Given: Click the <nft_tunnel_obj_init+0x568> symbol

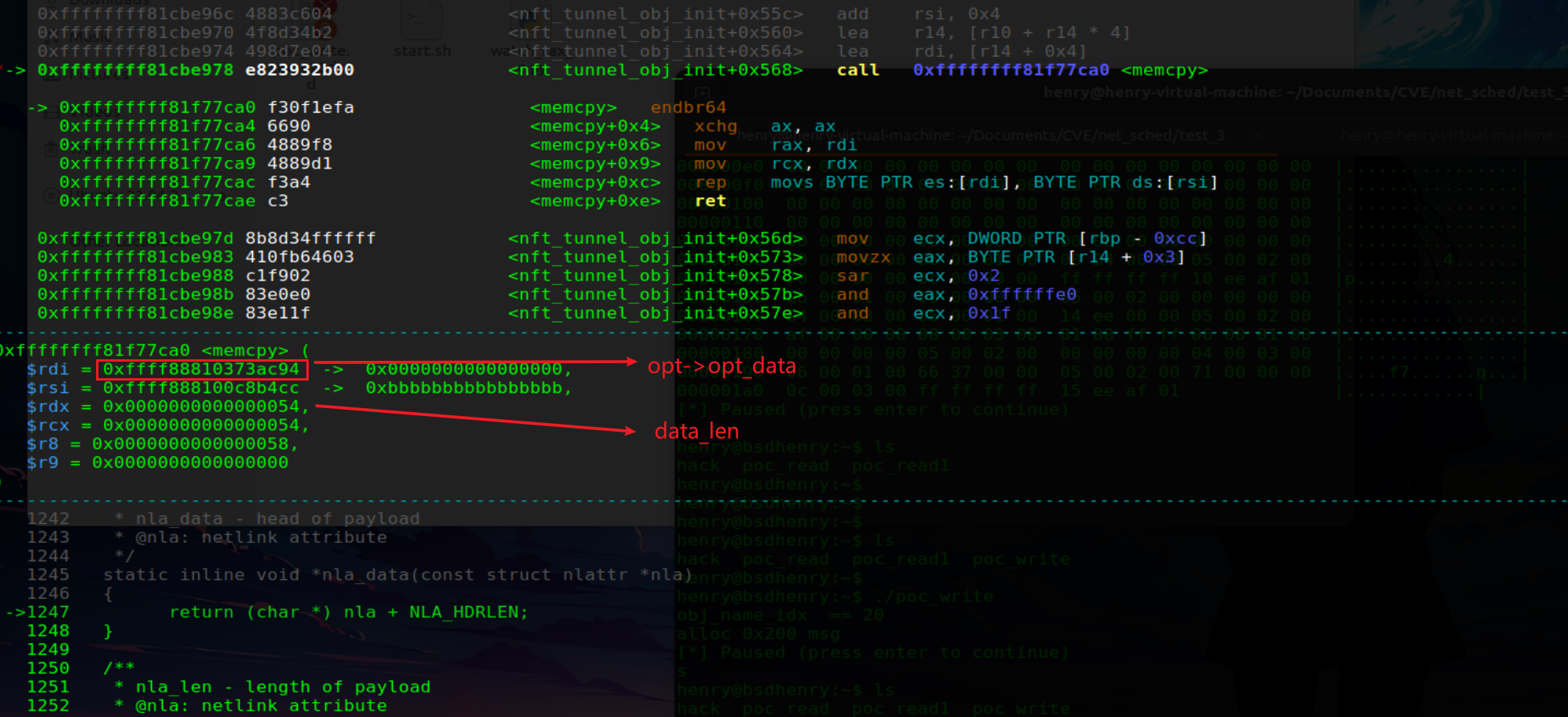Looking at the screenshot, I should 655,70.
